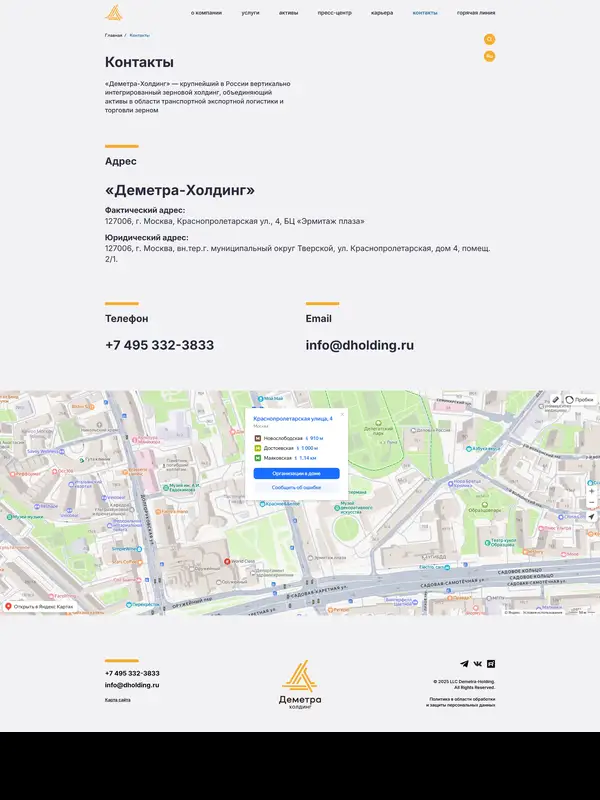Open the «пресс-центр» menu item
Viewport: 600px width, 800px height.
pos(334,13)
